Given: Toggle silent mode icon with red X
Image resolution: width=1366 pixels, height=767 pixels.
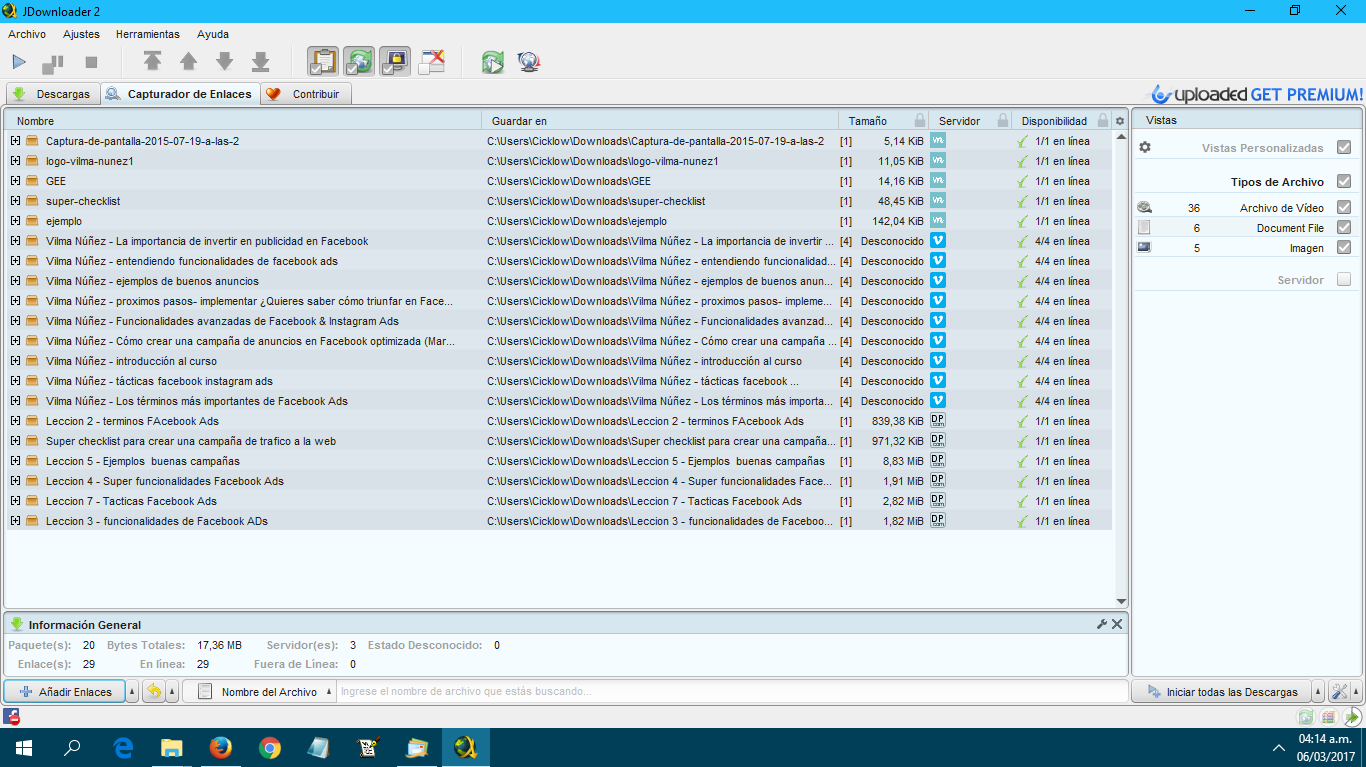Looking at the screenshot, I should pyautogui.click(x=431, y=62).
